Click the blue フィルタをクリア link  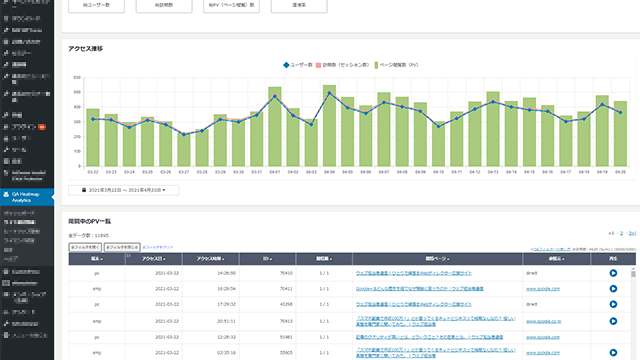[158, 247]
